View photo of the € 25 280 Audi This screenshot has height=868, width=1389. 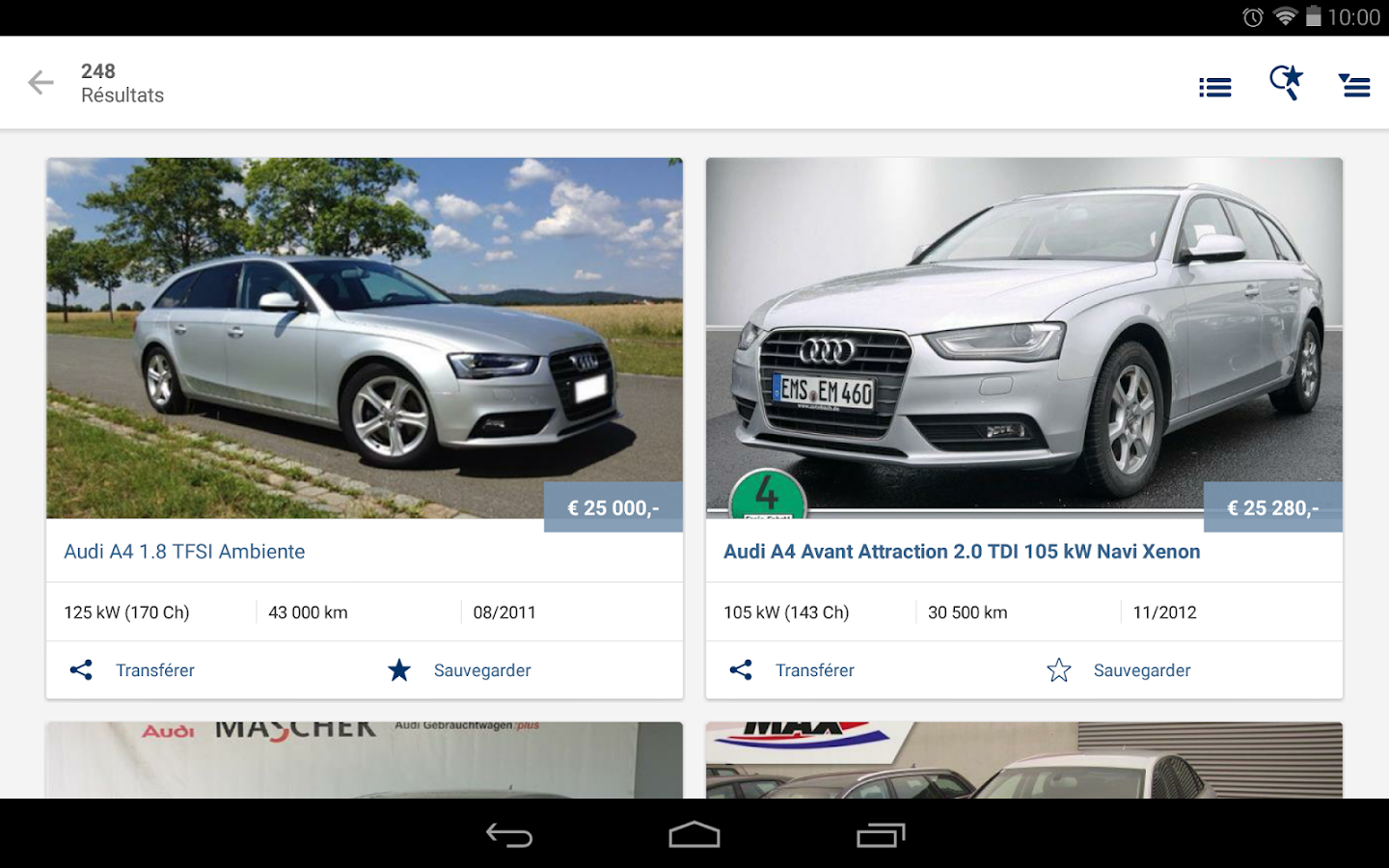click(x=1024, y=339)
